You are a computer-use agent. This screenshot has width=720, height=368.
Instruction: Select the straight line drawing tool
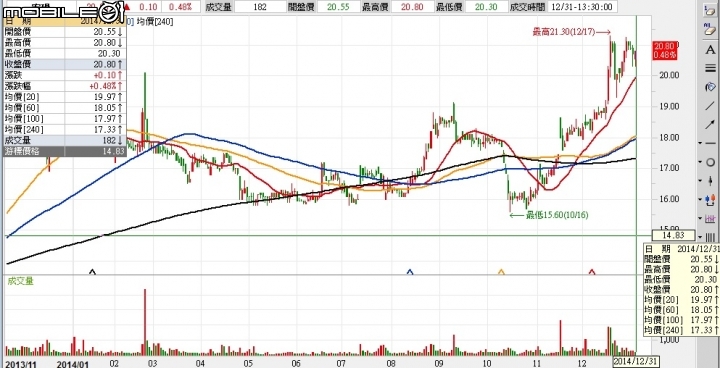[x=710, y=106]
